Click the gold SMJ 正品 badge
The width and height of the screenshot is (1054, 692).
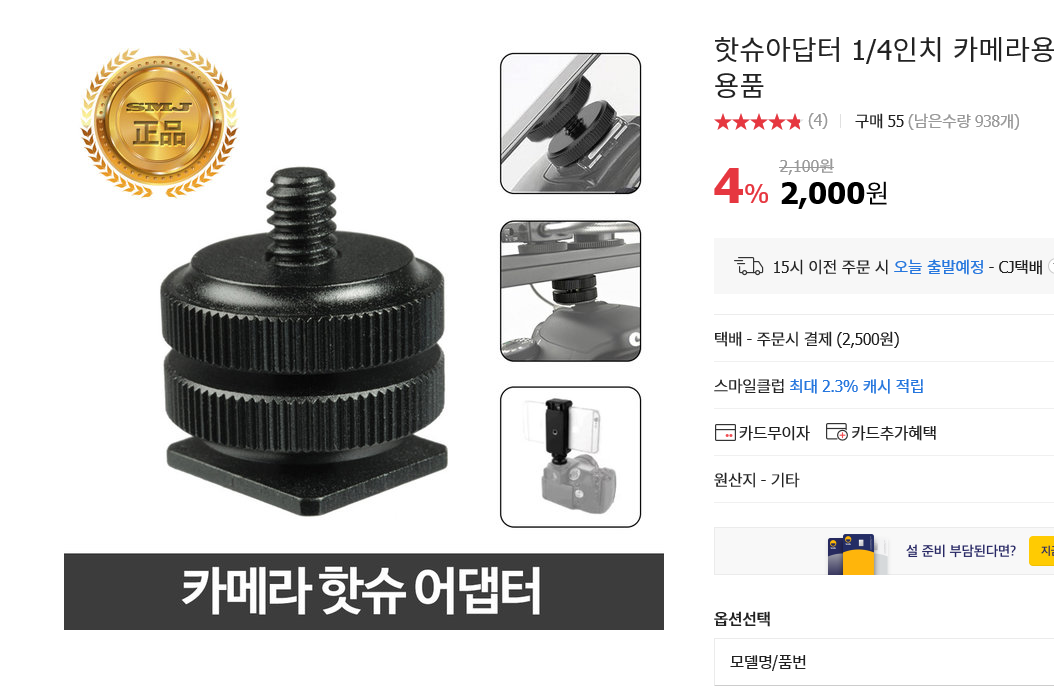pos(159,123)
